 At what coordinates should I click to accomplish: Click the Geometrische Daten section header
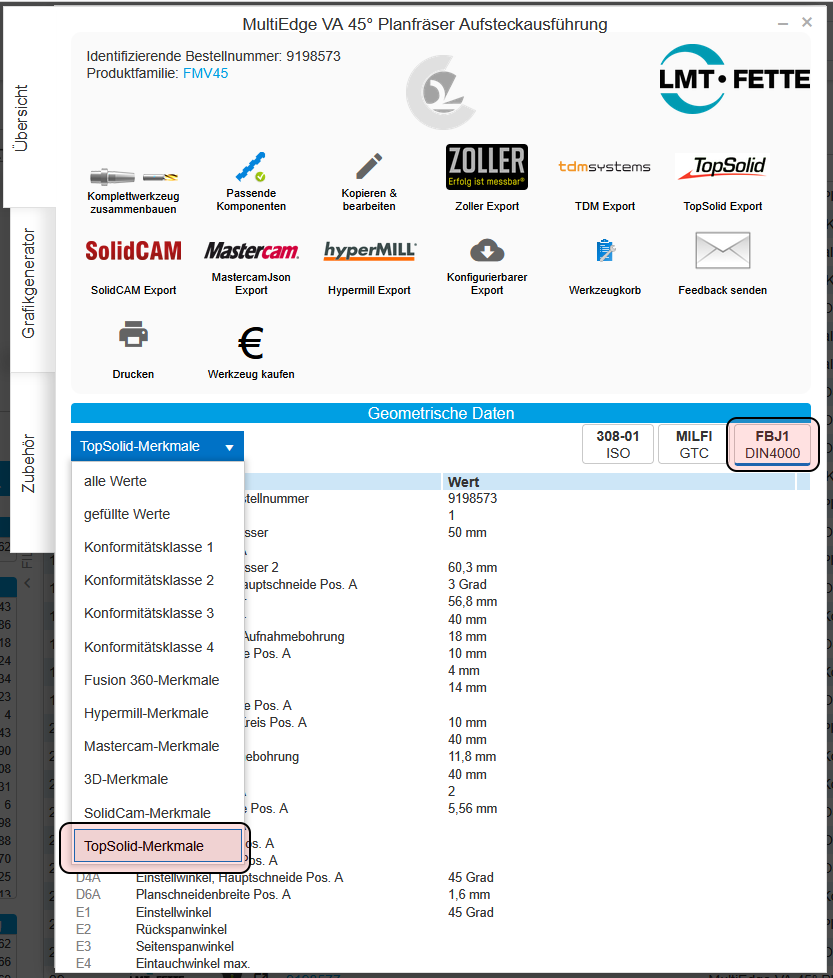441,413
